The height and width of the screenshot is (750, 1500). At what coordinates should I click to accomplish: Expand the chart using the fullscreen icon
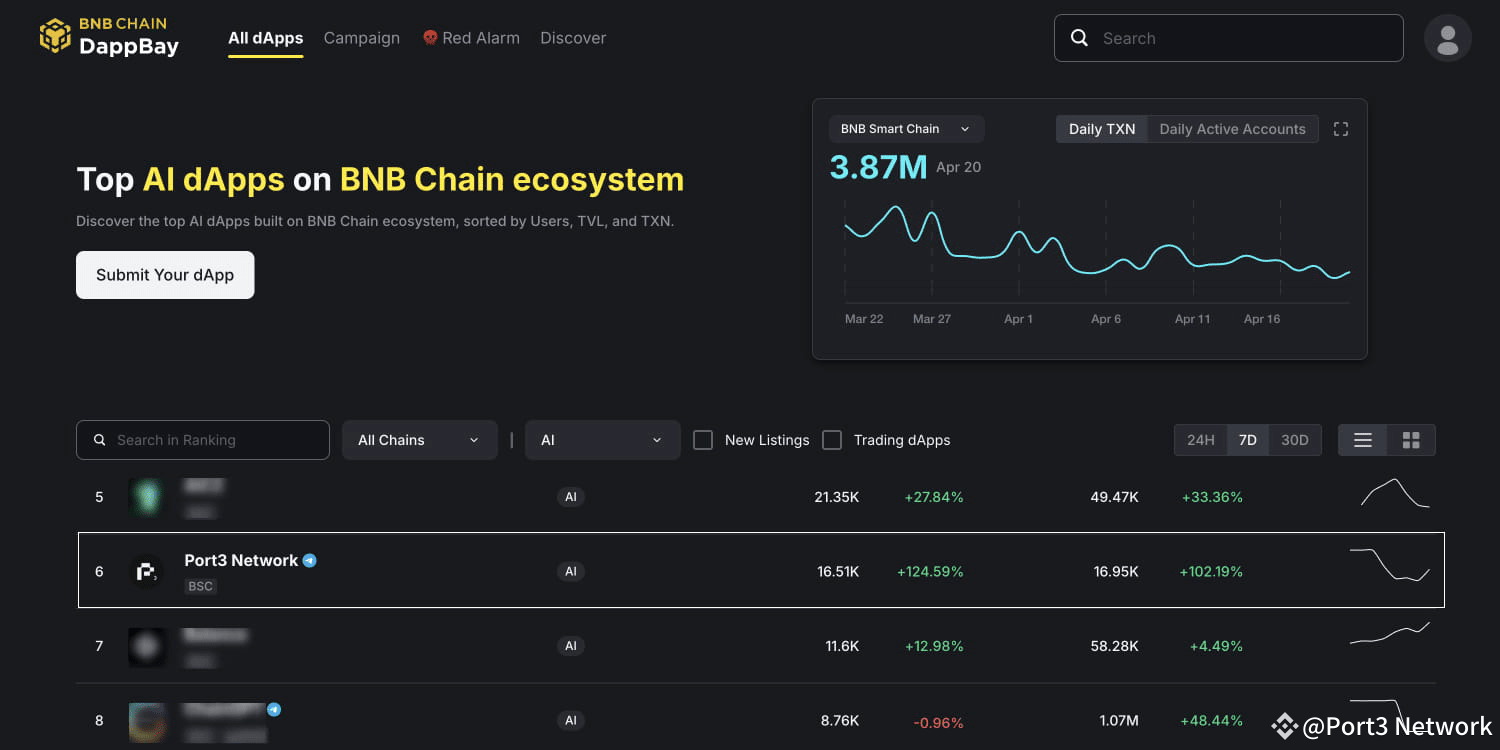click(1340, 128)
